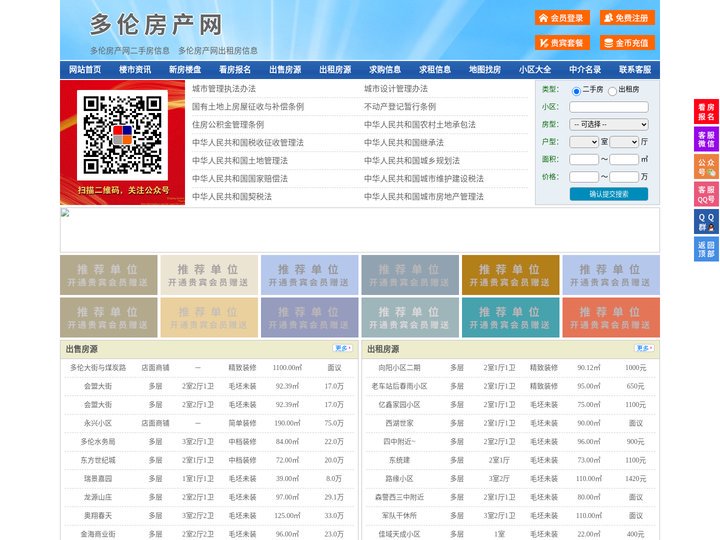Open the 城市设计管理办法 article link
The width and height of the screenshot is (720, 540).
(x=396, y=89)
